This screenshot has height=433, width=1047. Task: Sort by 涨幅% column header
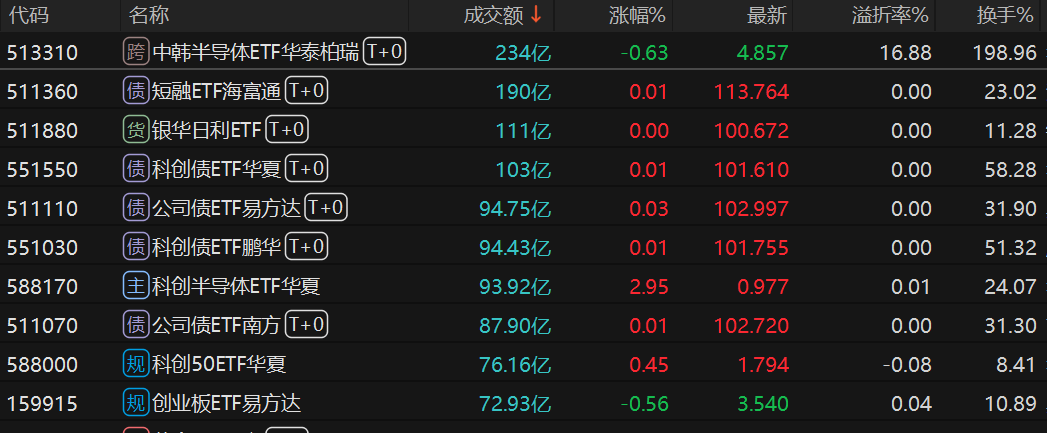pyautogui.click(x=637, y=15)
